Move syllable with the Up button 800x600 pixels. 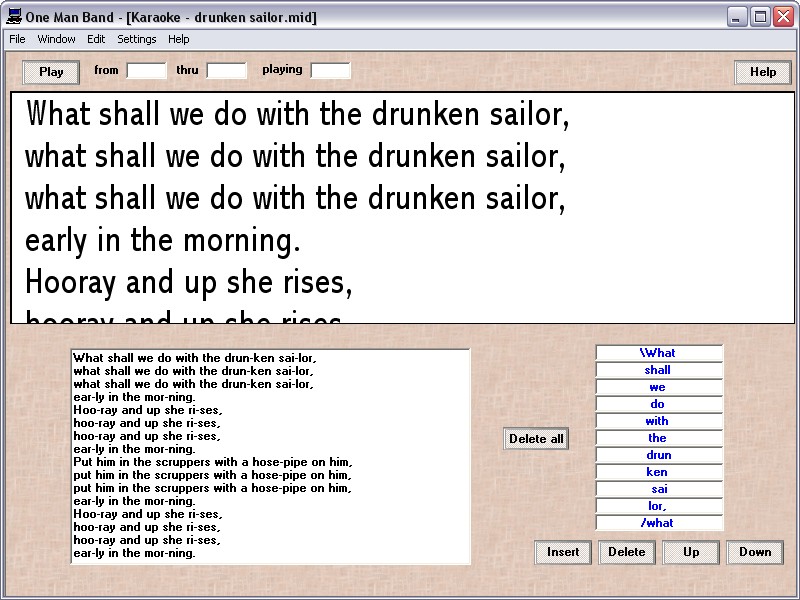(x=691, y=552)
